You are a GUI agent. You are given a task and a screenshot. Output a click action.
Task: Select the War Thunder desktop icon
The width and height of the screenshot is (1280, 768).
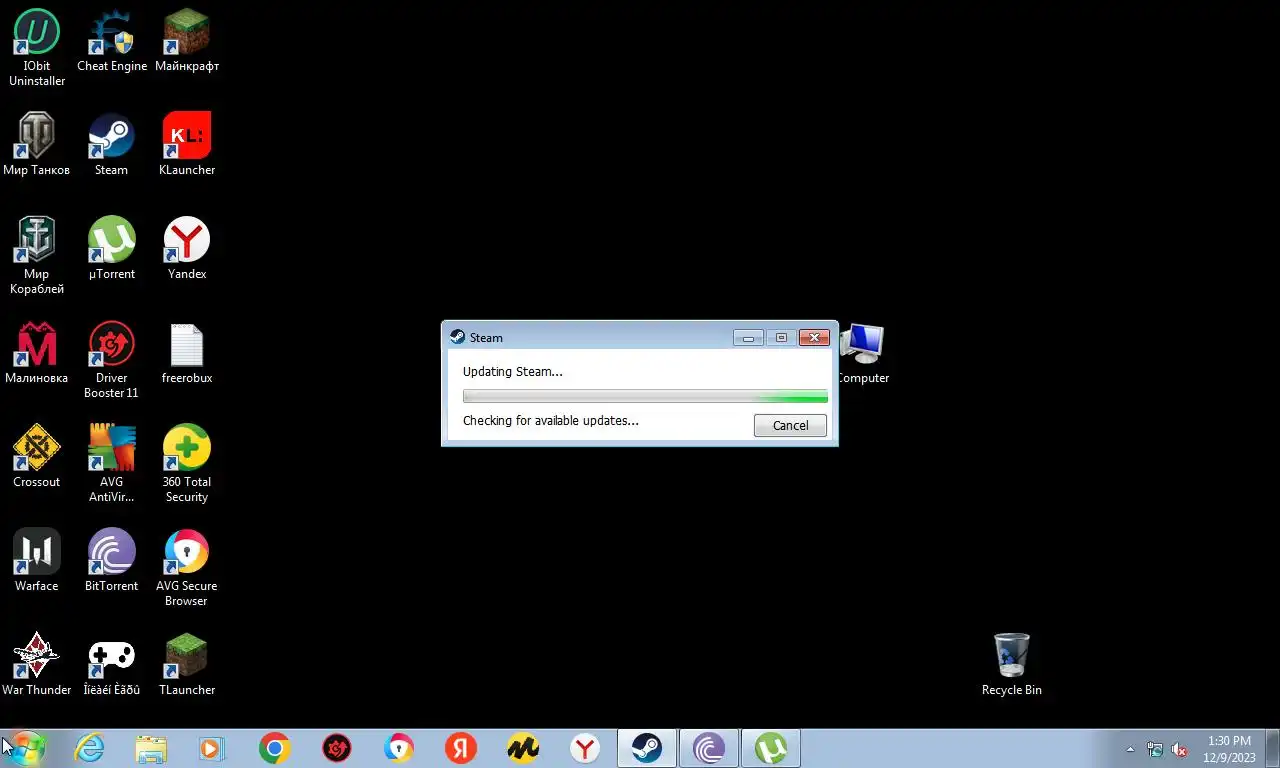tap(37, 664)
